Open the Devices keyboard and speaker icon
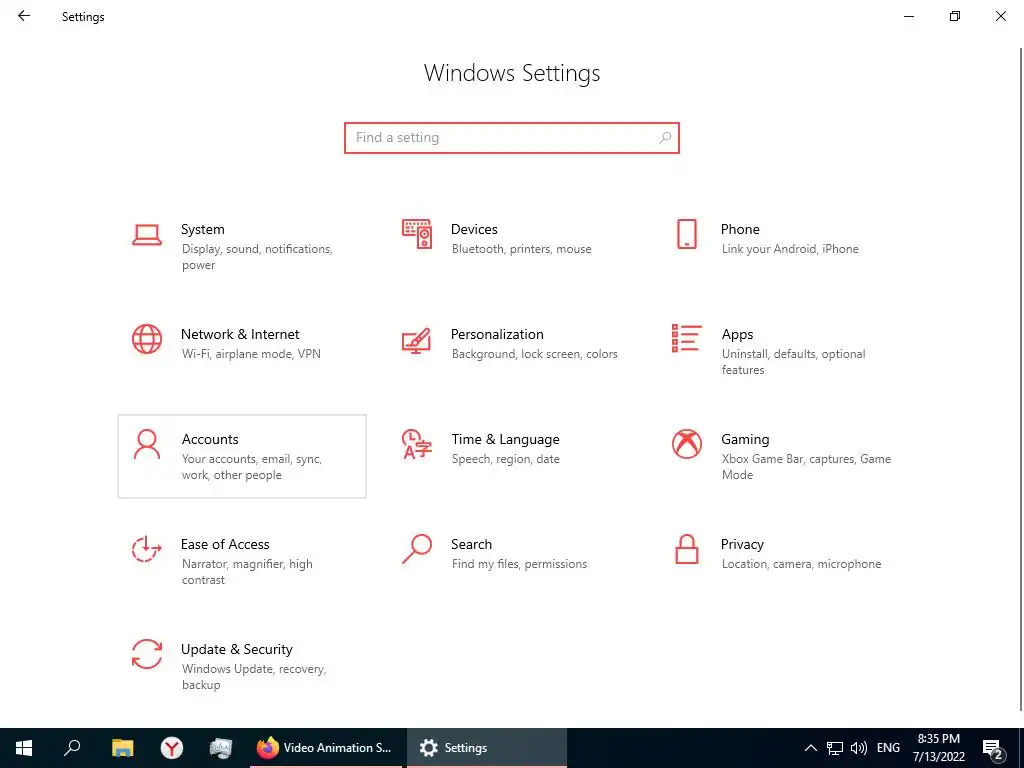The height and width of the screenshot is (768, 1024). (x=417, y=234)
